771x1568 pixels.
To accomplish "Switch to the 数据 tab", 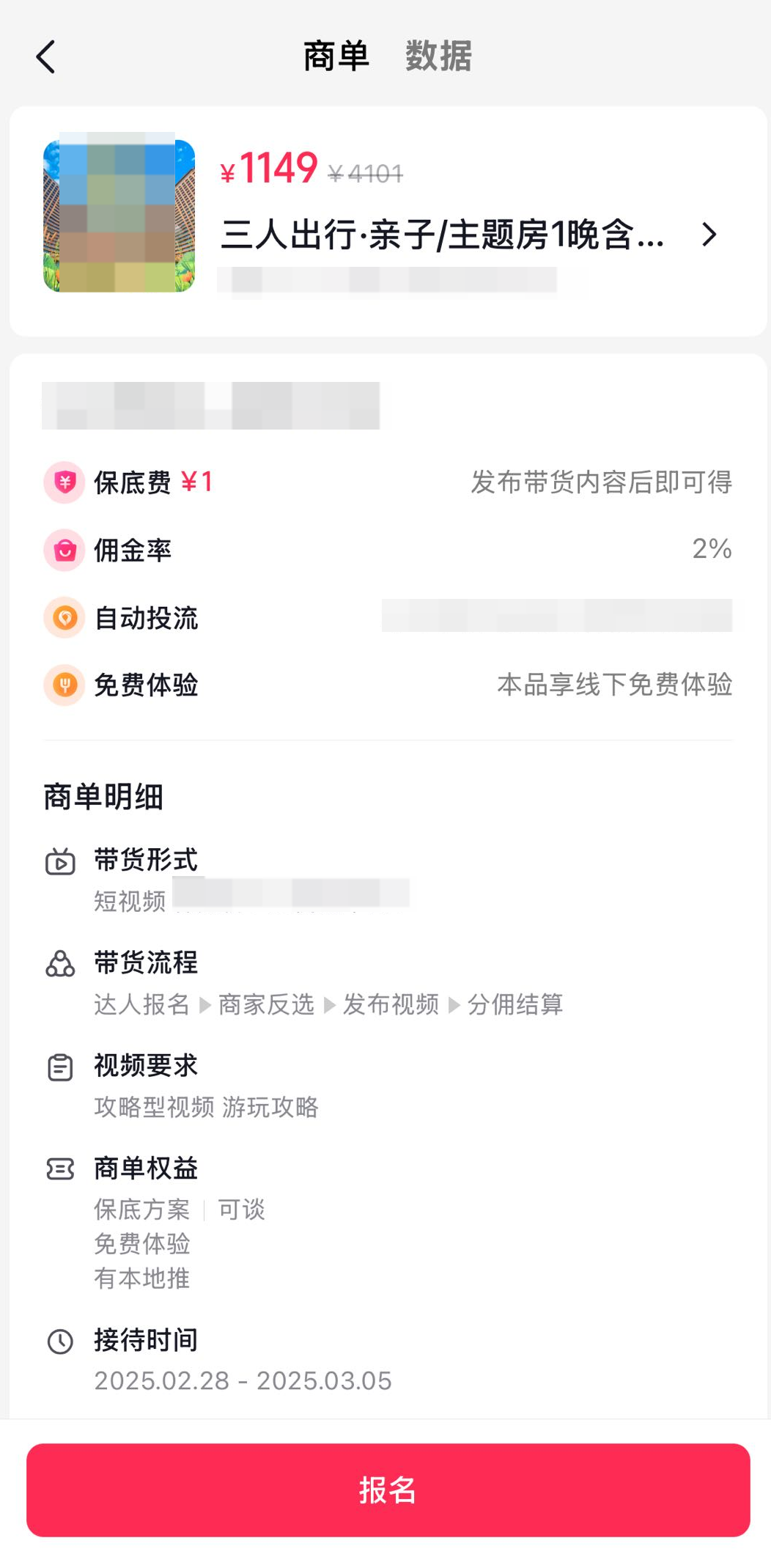I will 438,56.
